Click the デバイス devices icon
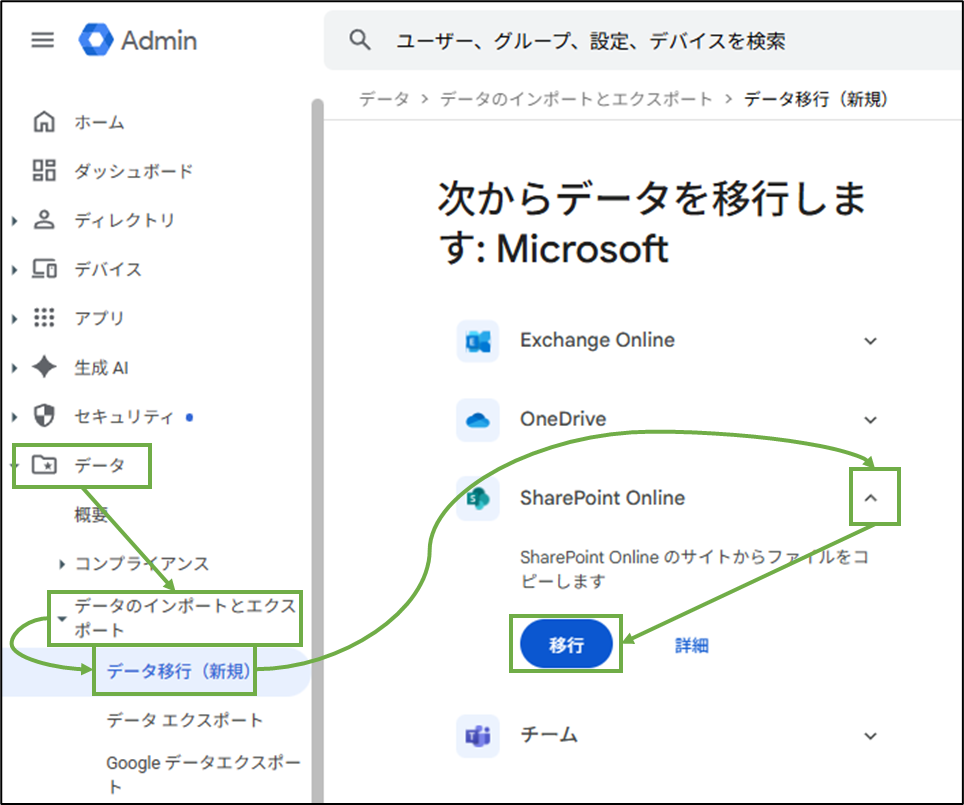Image resolution: width=964 pixels, height=805 pixels. (44, 269)
